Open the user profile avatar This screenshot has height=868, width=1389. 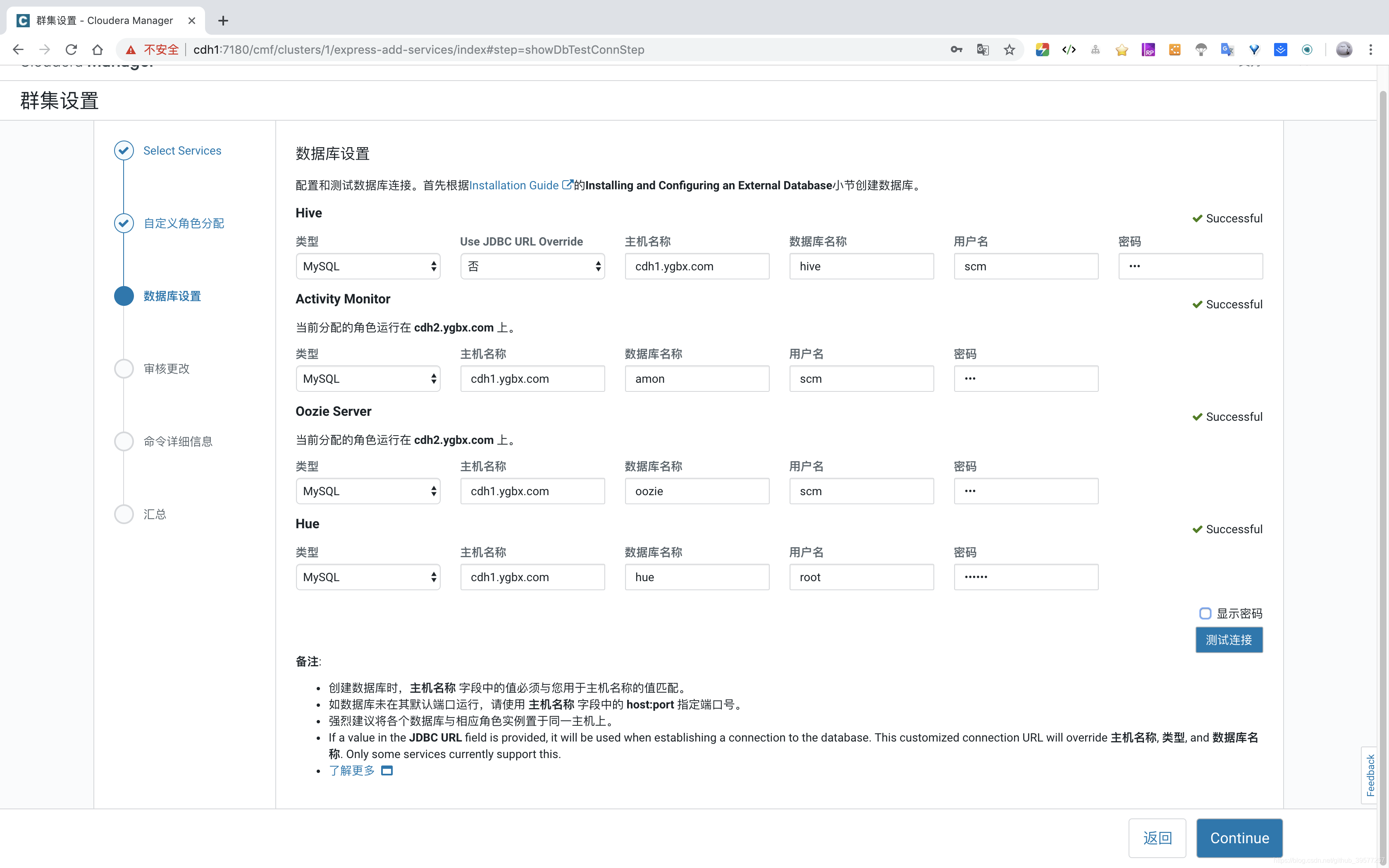coord(1344,50)
